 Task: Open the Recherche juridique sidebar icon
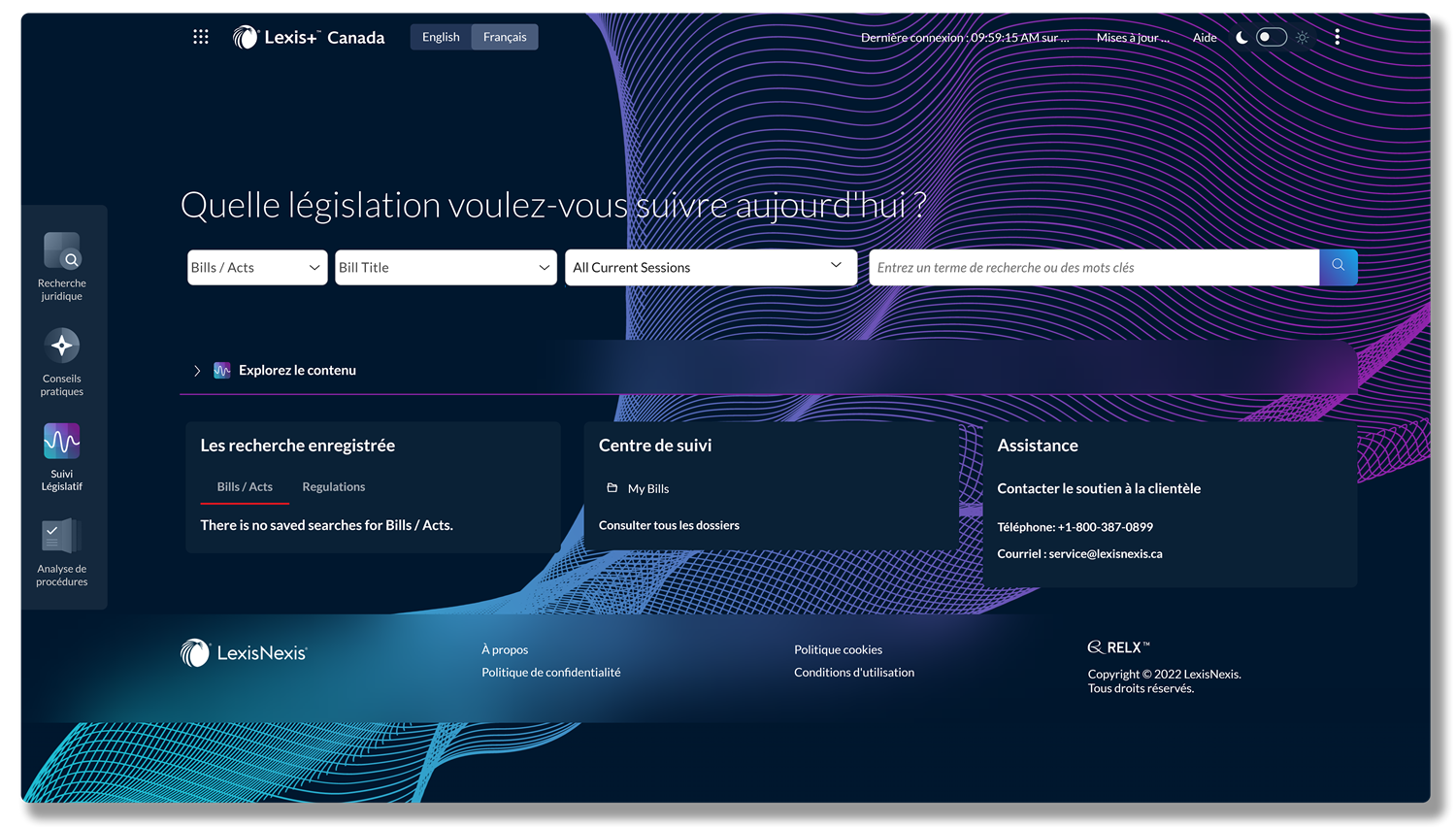pyautogui.click(x=62, y=251)
